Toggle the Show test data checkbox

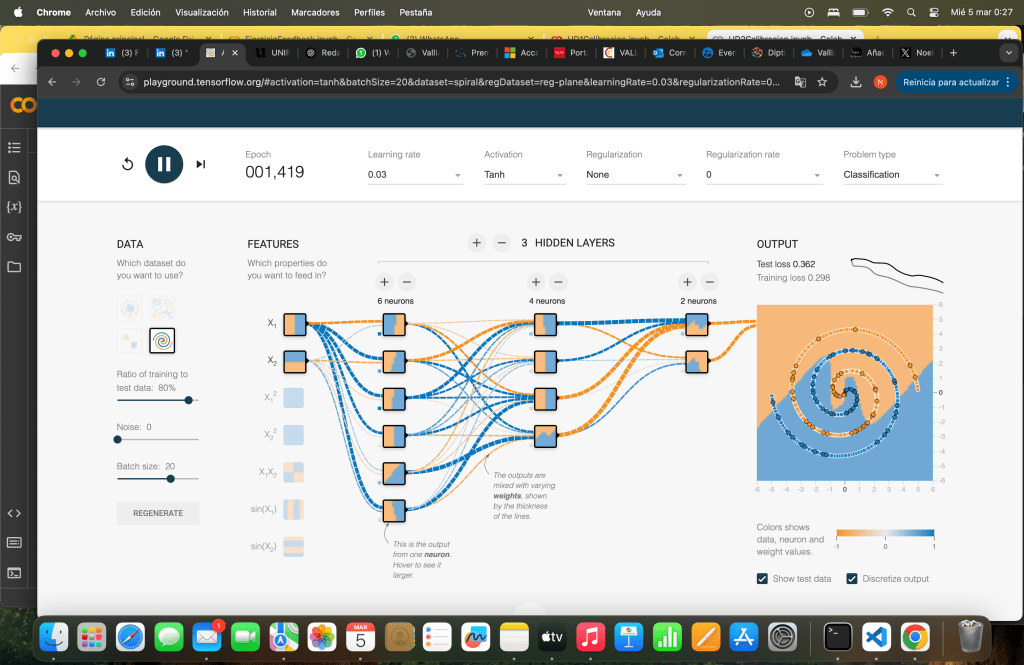[x=763, y=579]
